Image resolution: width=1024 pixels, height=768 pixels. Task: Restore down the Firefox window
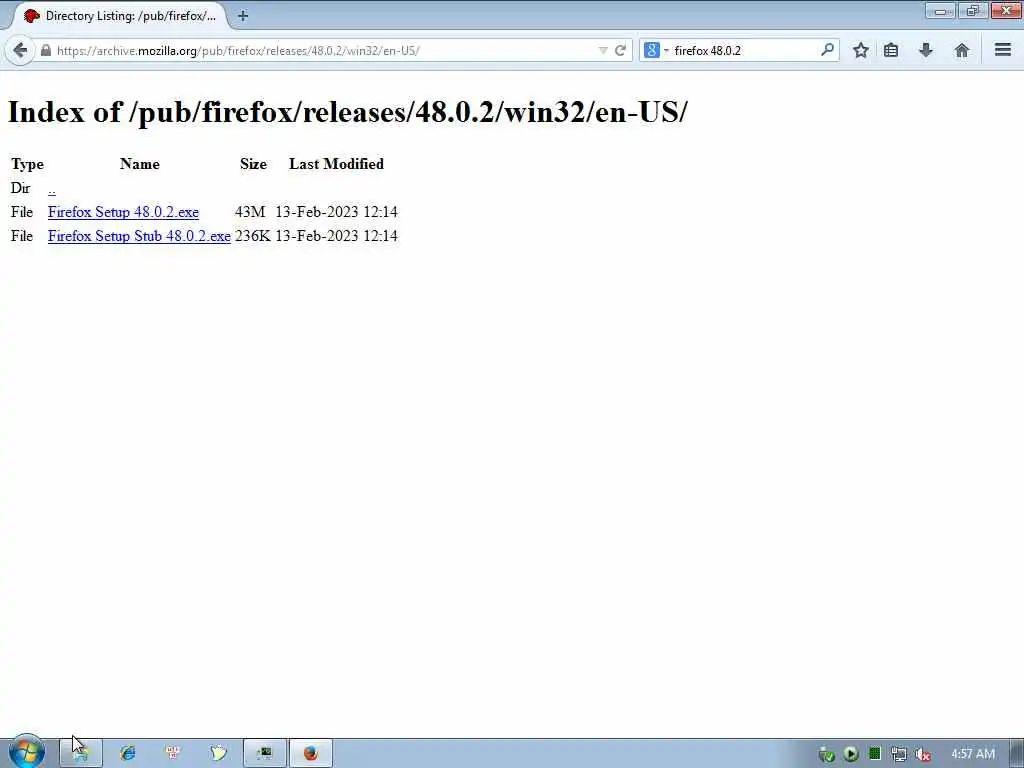(973, 11)
